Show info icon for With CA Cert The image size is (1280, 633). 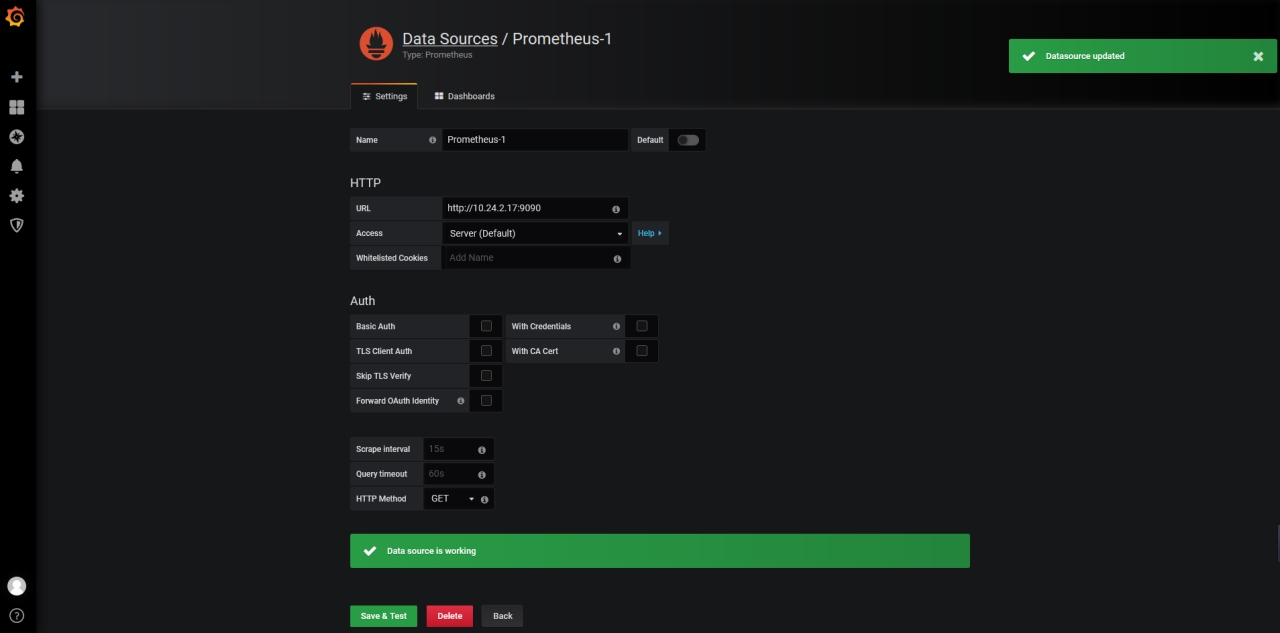pyautogui.click(x=616, y=351)
